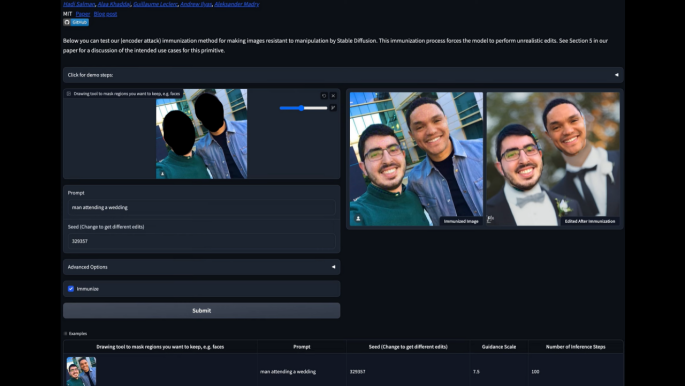
Task: Toggle the Immunize checkbox
Action: click(x=71, y=289)
